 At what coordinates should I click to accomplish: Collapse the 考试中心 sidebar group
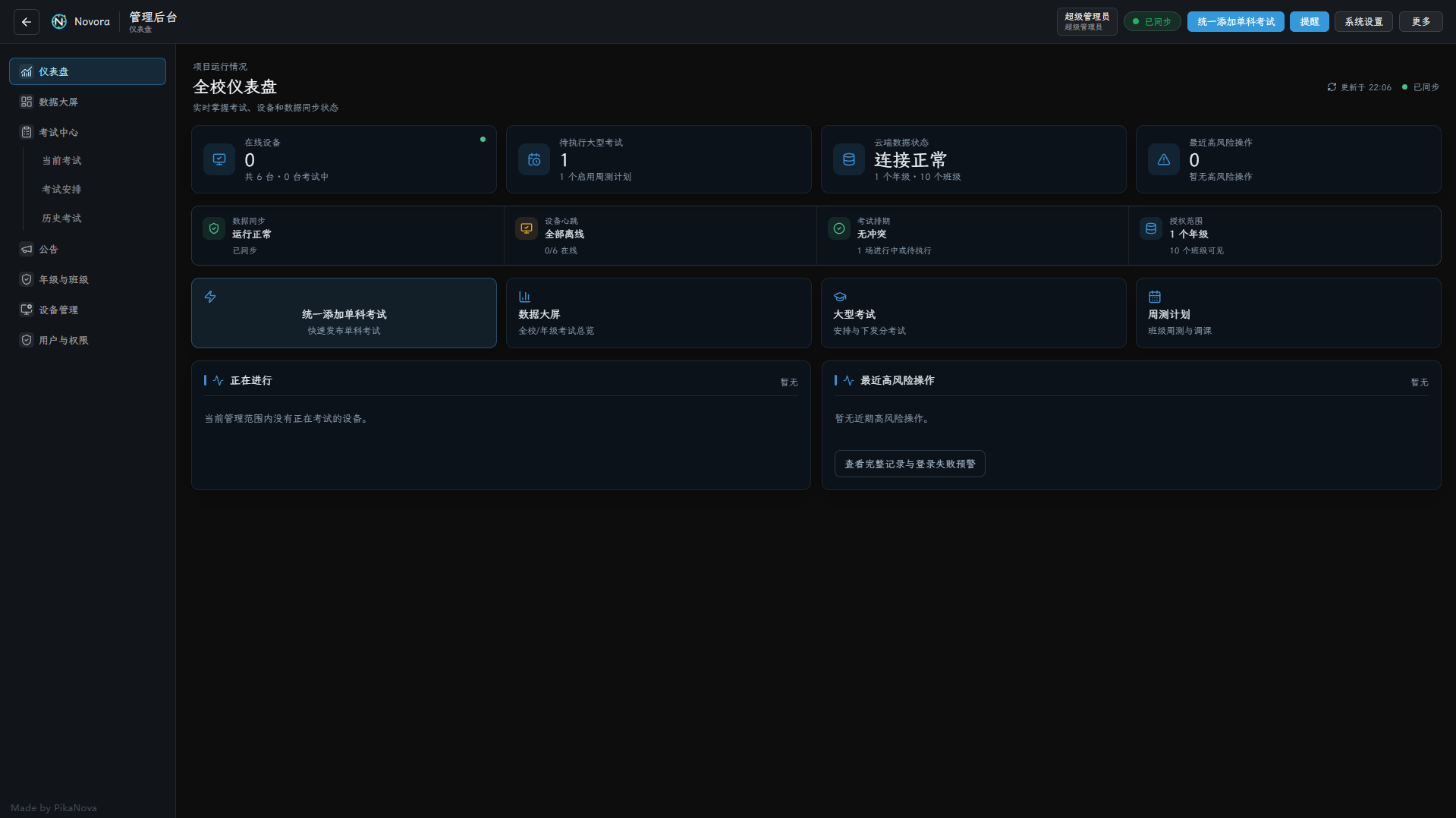87,132
